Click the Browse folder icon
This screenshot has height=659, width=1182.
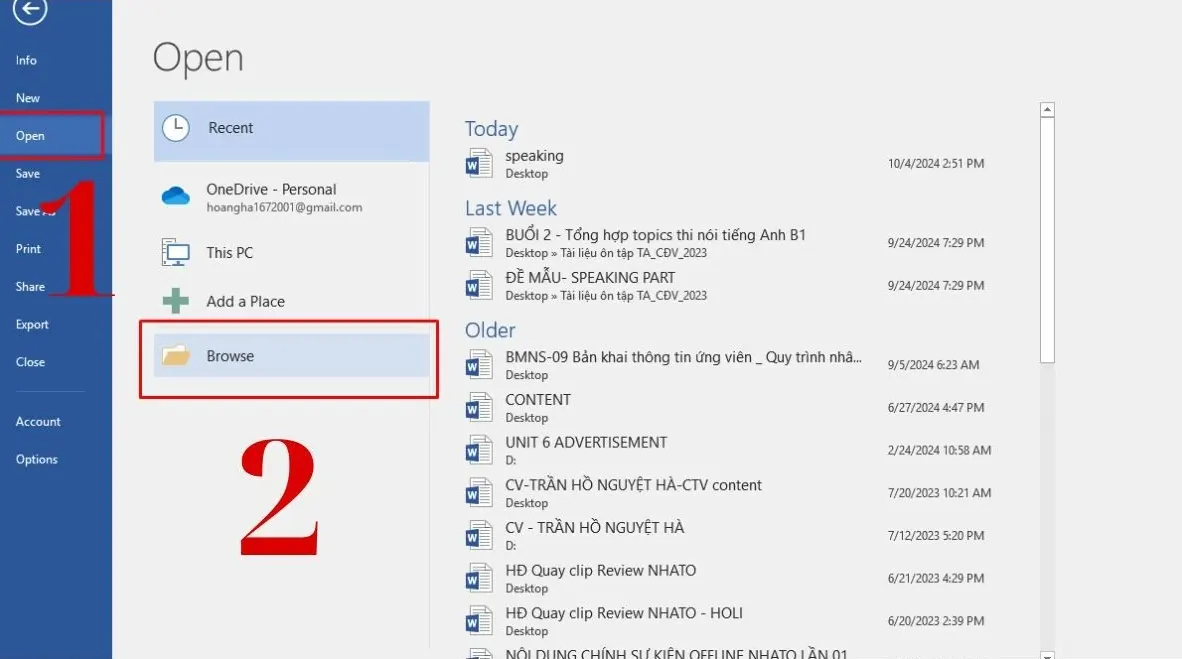click(176, 355)
